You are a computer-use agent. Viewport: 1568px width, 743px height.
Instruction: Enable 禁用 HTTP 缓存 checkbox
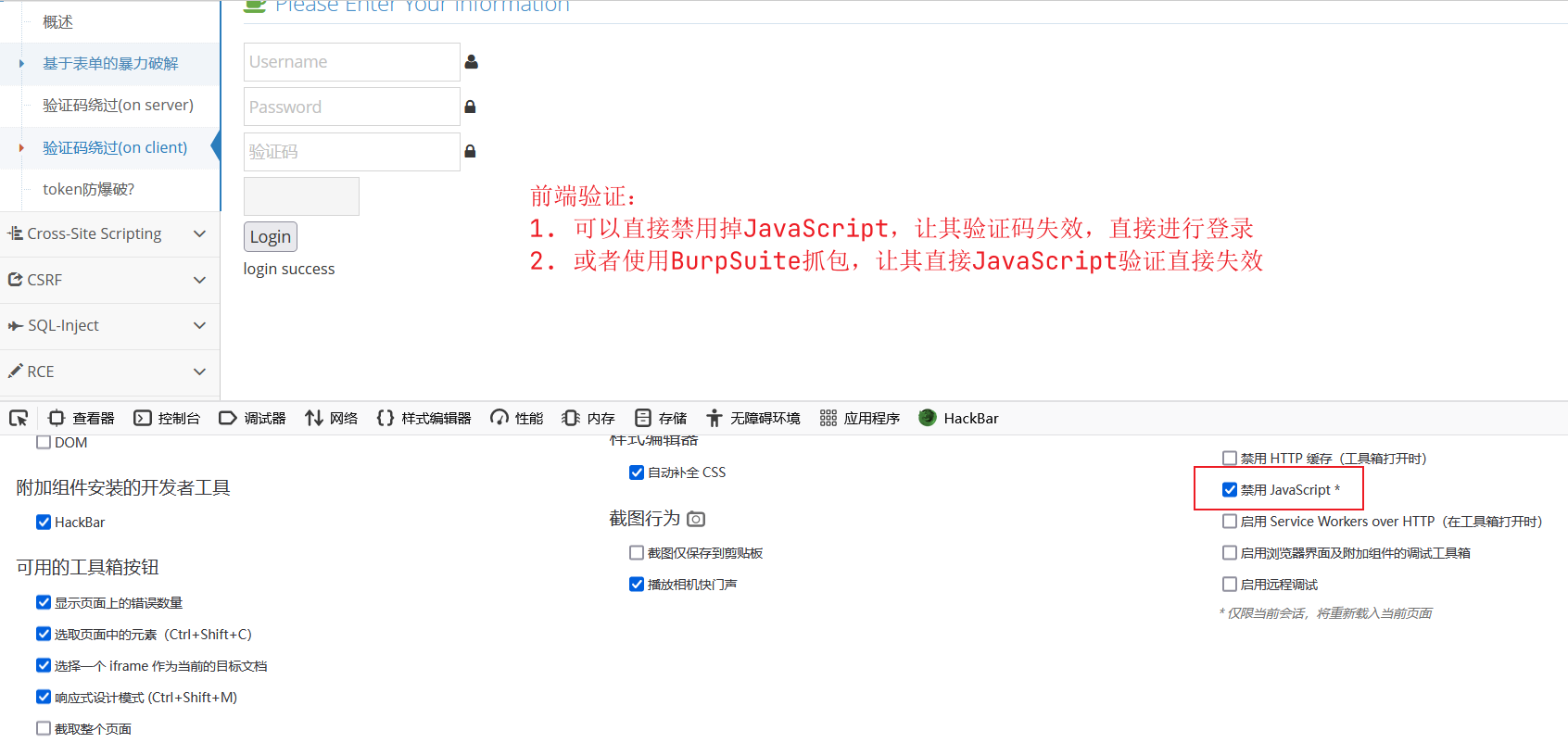1230,458
